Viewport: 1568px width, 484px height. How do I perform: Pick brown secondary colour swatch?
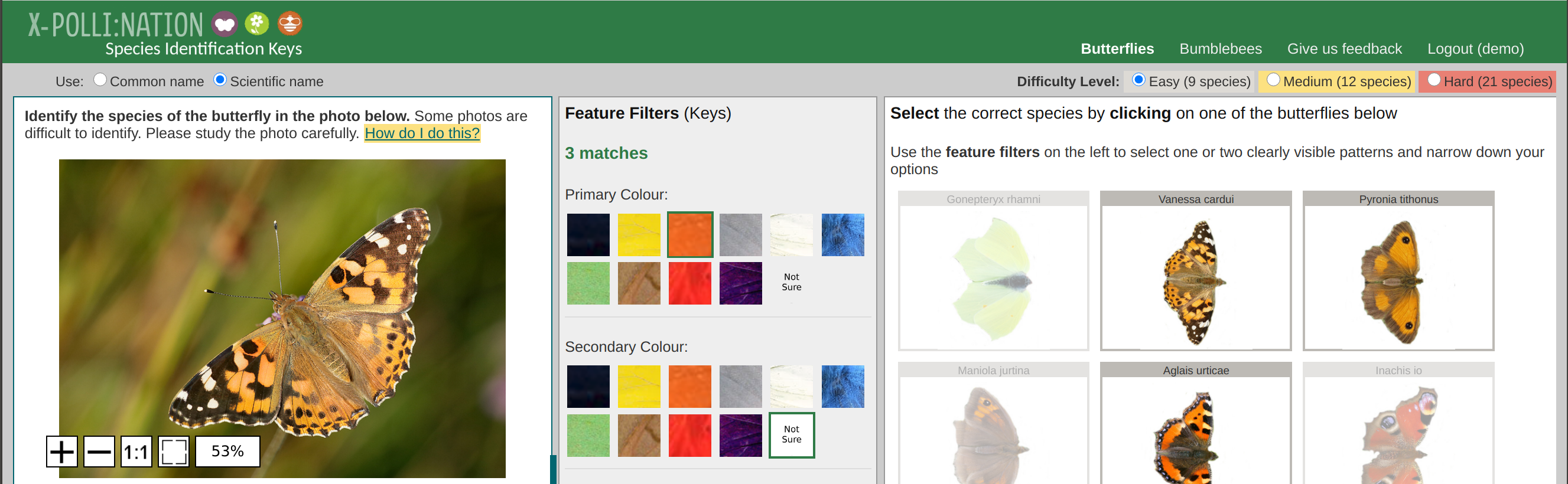[x=639, y=436]
